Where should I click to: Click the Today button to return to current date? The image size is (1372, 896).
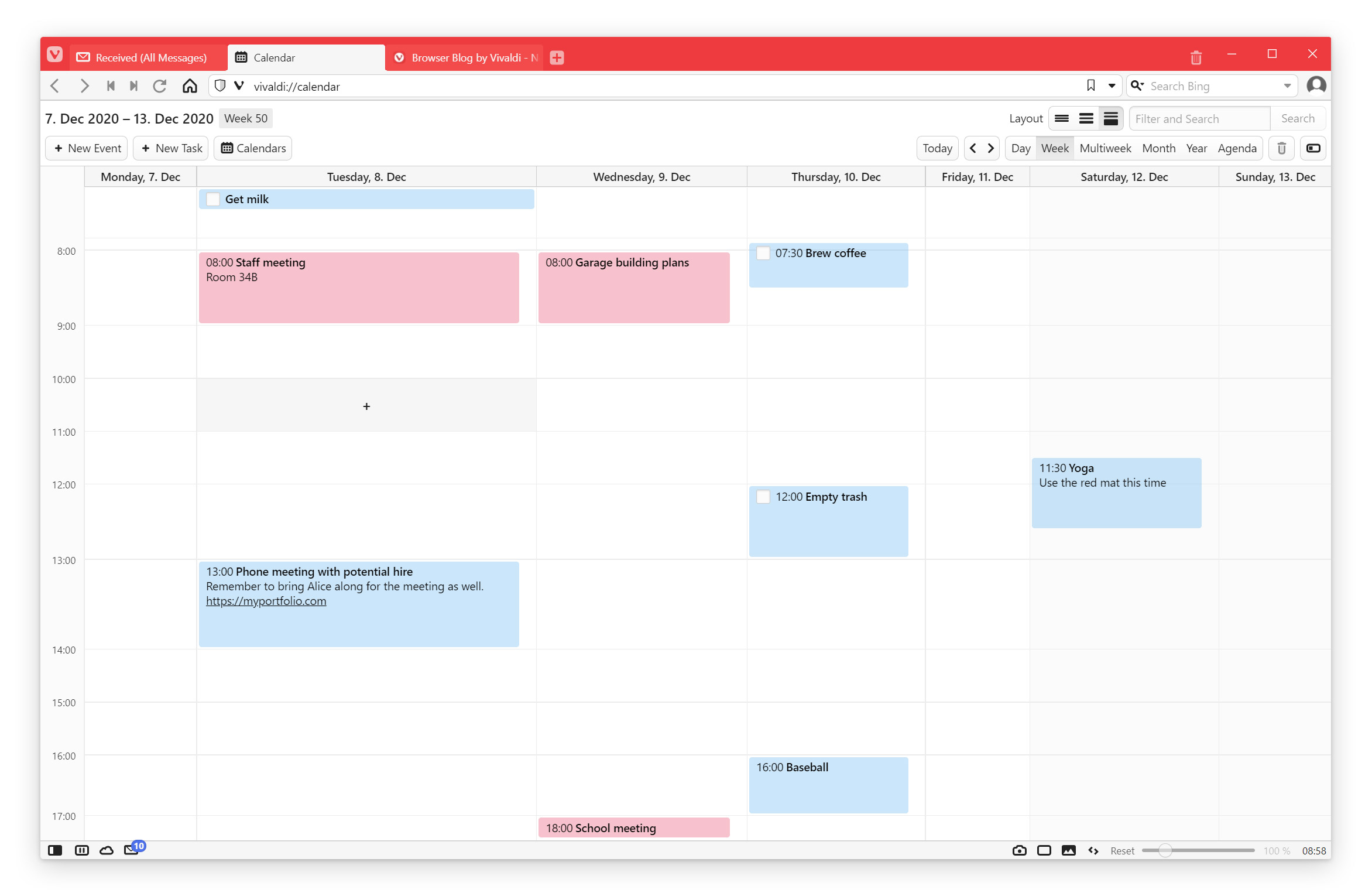(x=937, y=148)
